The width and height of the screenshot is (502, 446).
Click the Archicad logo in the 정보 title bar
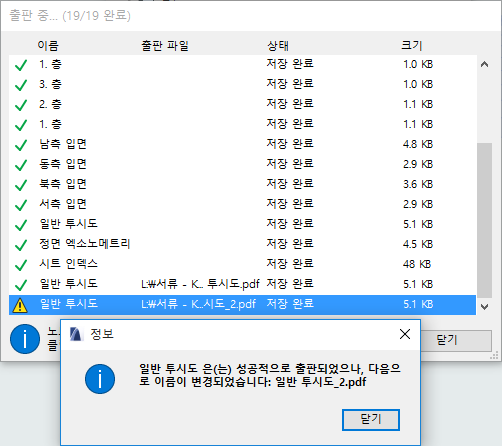pyautogui.click(x=76, y=334)
